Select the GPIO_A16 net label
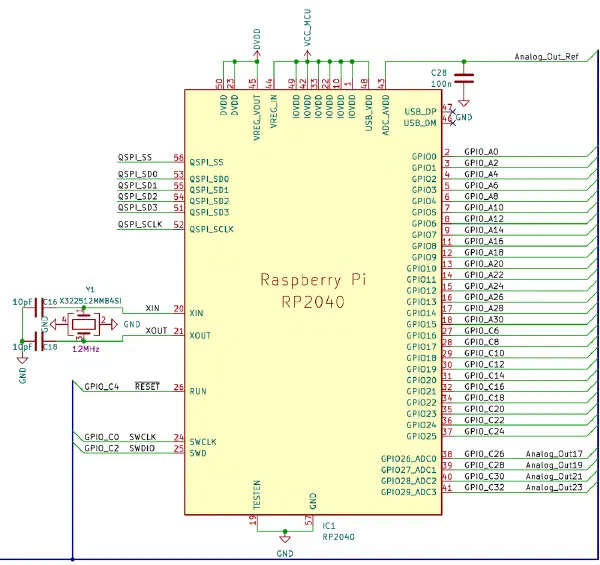The image size is (600, 565). [484, 241]
